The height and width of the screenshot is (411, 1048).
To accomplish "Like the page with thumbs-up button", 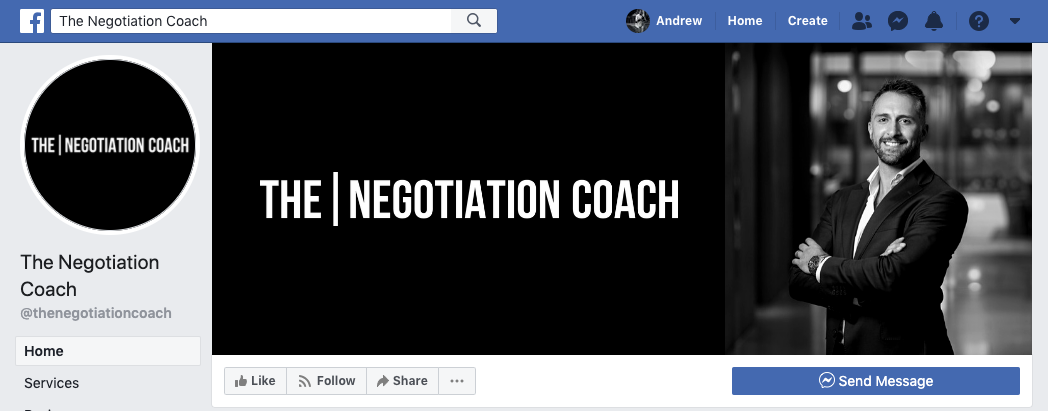I will click(x=255, y=381).
